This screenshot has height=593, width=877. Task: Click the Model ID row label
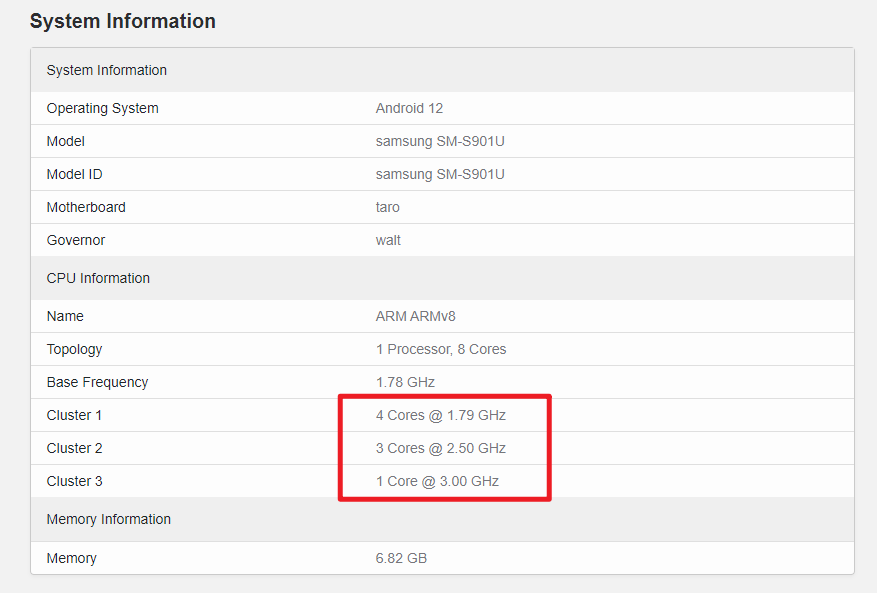tap(74, 174)
